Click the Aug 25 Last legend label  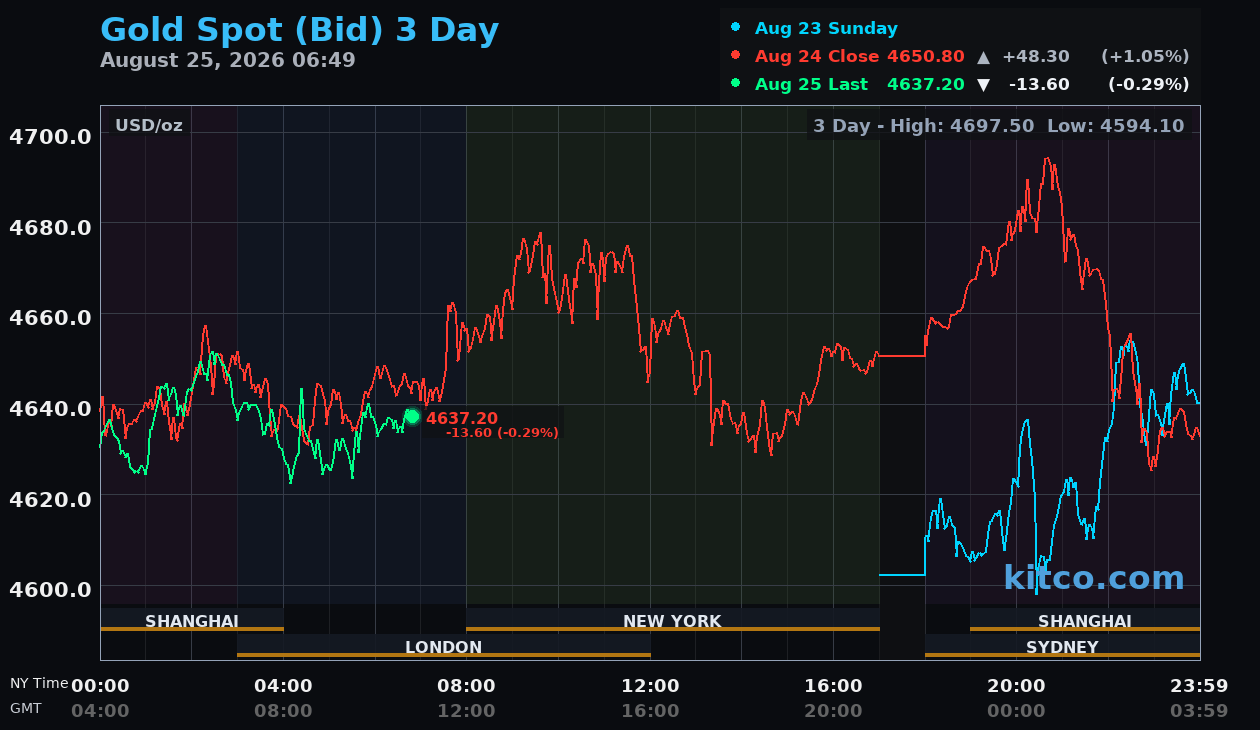tap(811, 84)
